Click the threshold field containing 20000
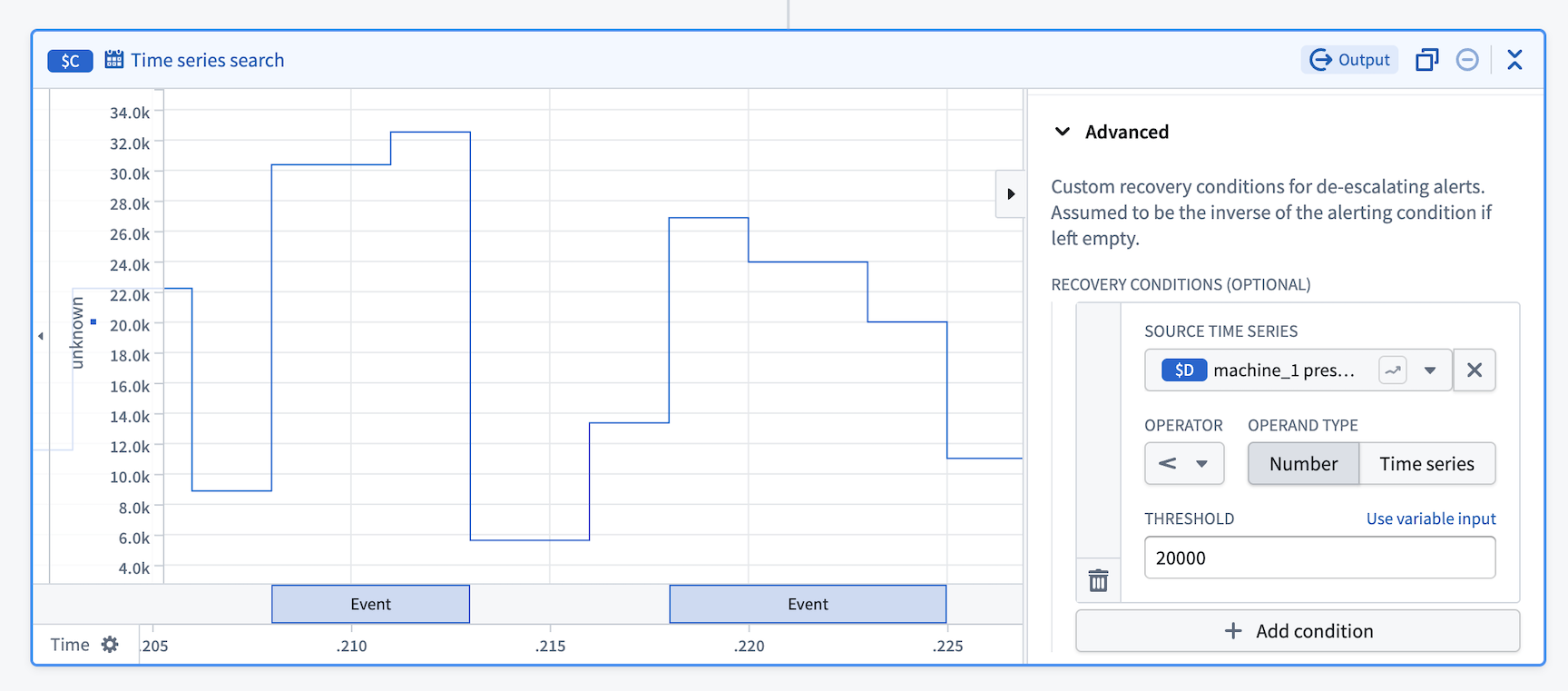This screenshot has height=691, width=1568. point(1320,558)
